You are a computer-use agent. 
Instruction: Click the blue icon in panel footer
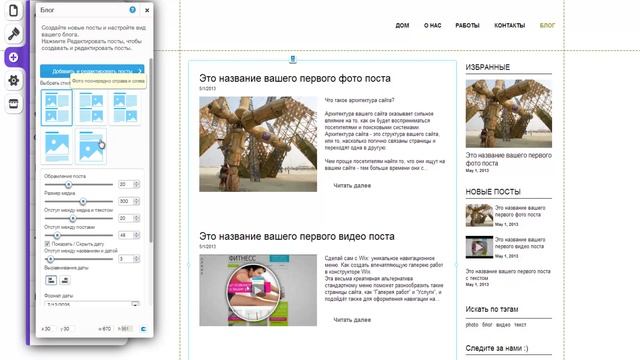pyautogui.click(x=144, y=329)
